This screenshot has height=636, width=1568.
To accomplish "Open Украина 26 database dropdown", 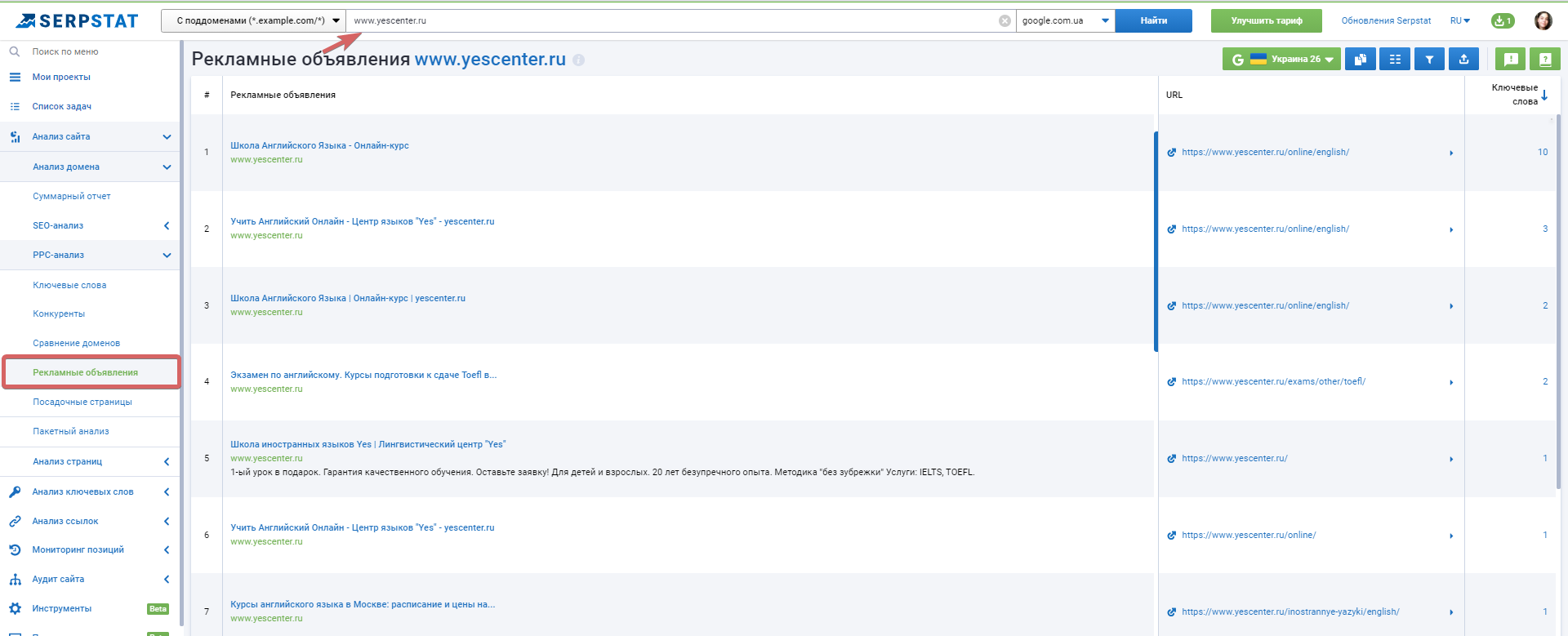I will 1281,59.
